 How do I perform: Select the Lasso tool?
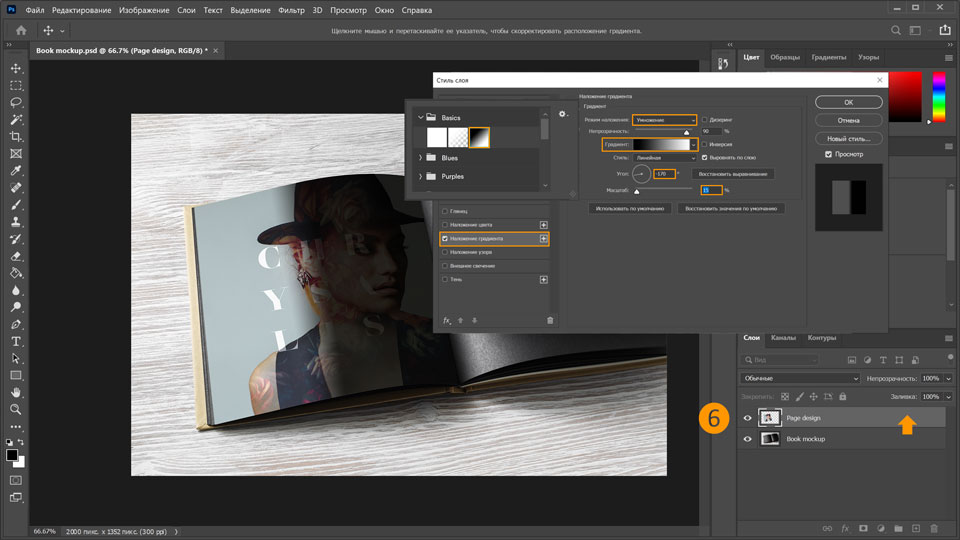click(16, 103)
